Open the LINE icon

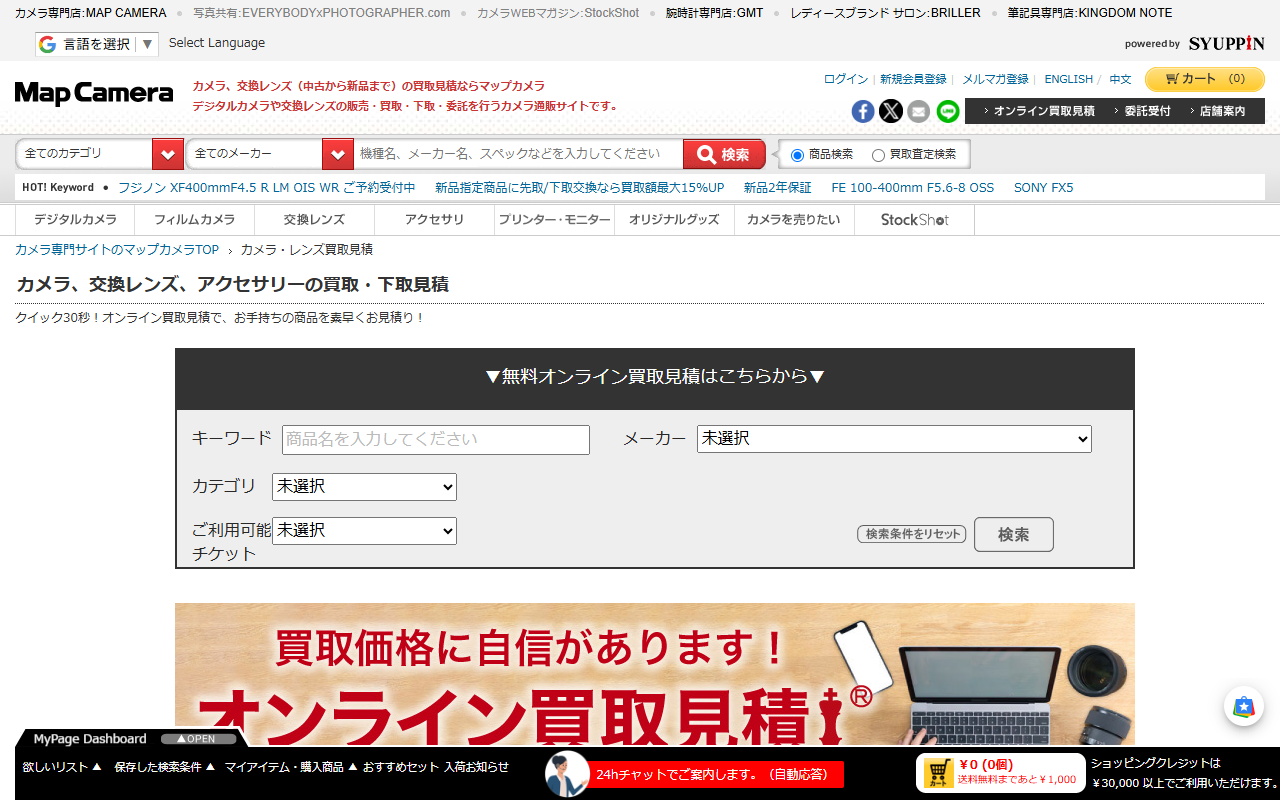[947, 111]
